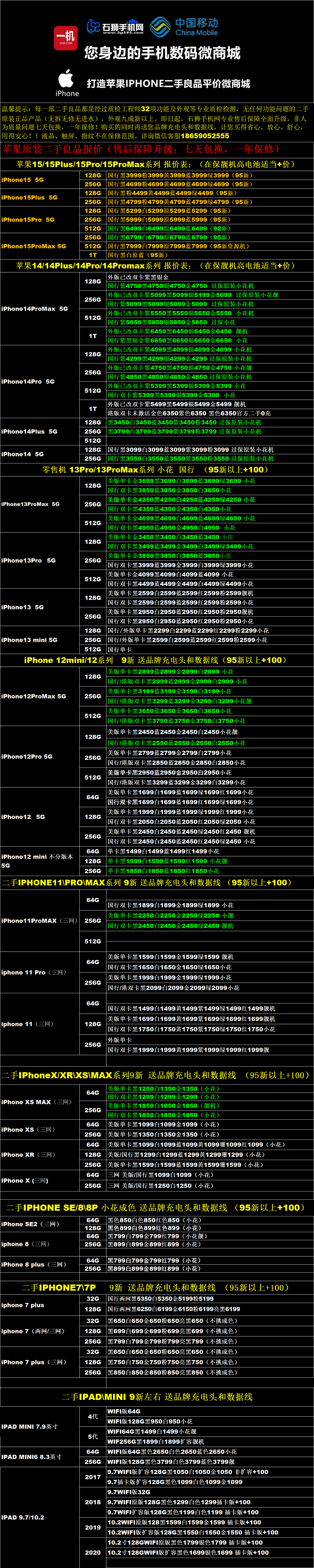Screen dimensions: 314x1568
Task: Click 512G storage in iPhone13 mini row
Action: [93, 649]
